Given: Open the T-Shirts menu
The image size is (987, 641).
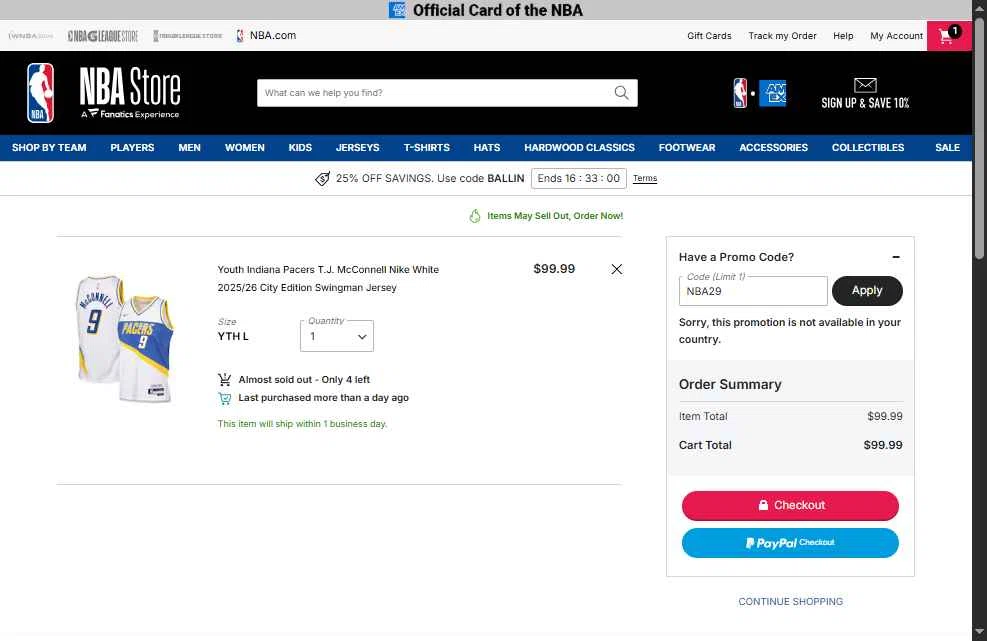Looking at the screenshot, I should 427,147.
